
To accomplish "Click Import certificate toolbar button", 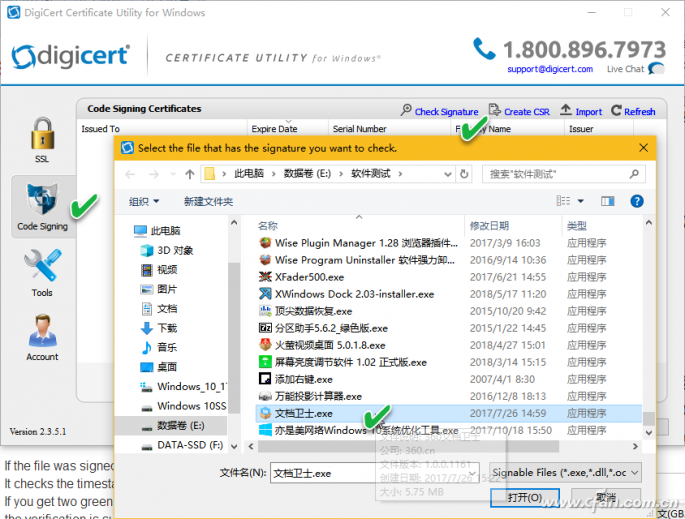I will coord(581,112).
